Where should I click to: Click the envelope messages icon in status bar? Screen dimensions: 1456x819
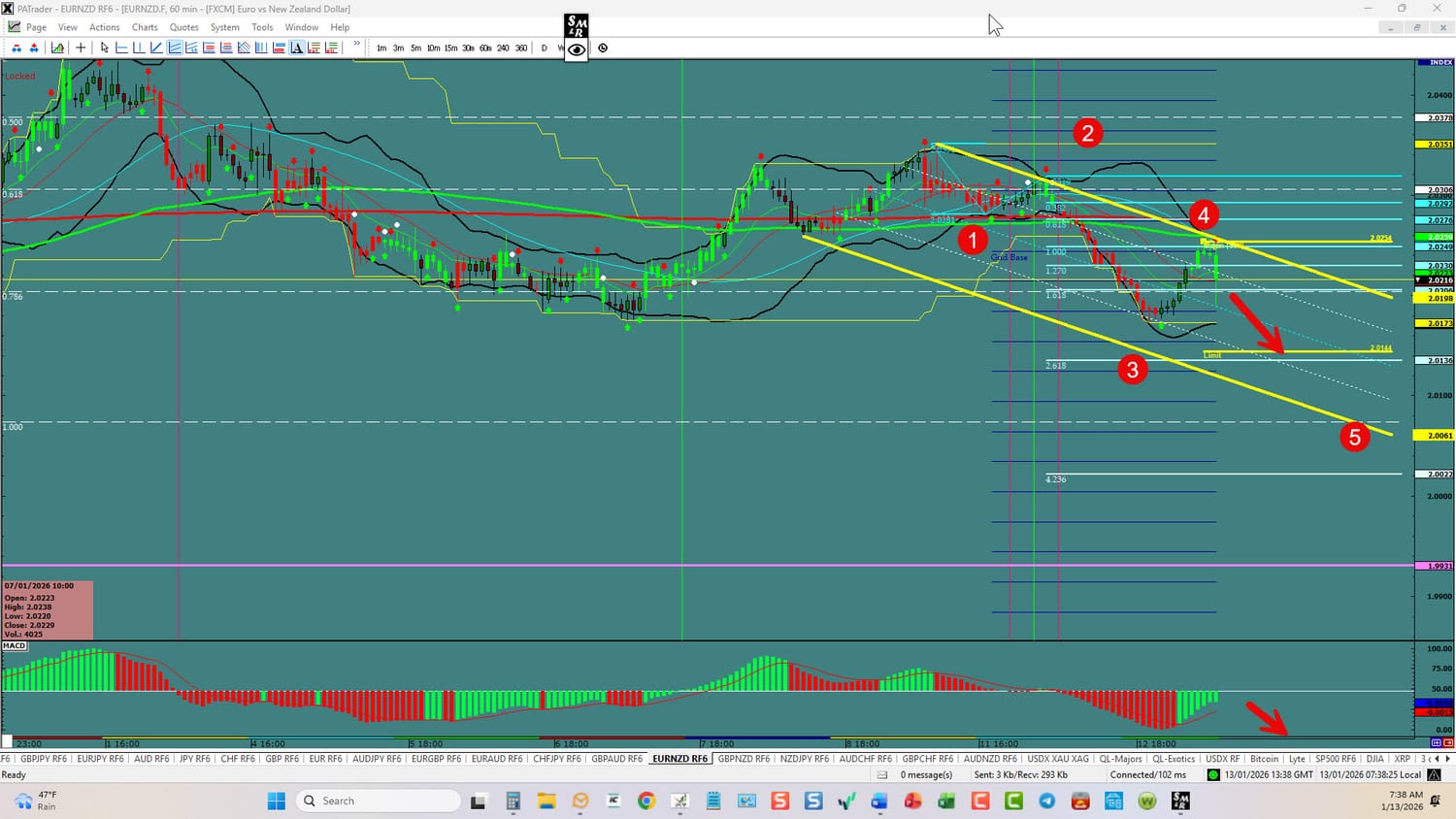point(882,774)
